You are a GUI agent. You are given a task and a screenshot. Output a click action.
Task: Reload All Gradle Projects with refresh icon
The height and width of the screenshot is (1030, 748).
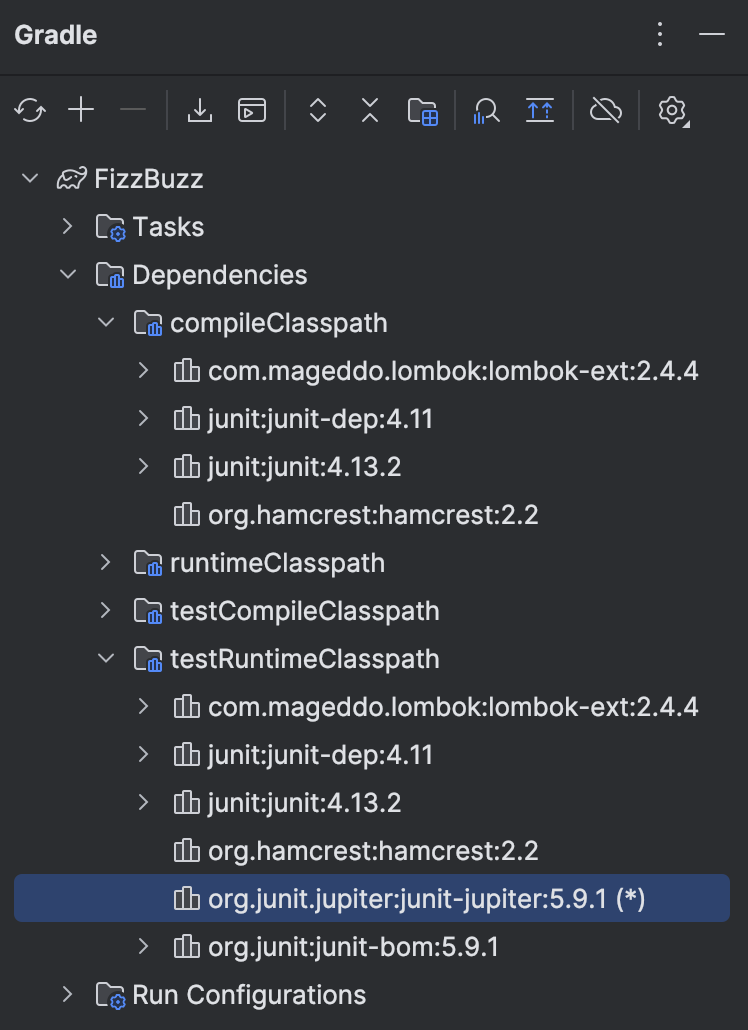tap(29, 111)
